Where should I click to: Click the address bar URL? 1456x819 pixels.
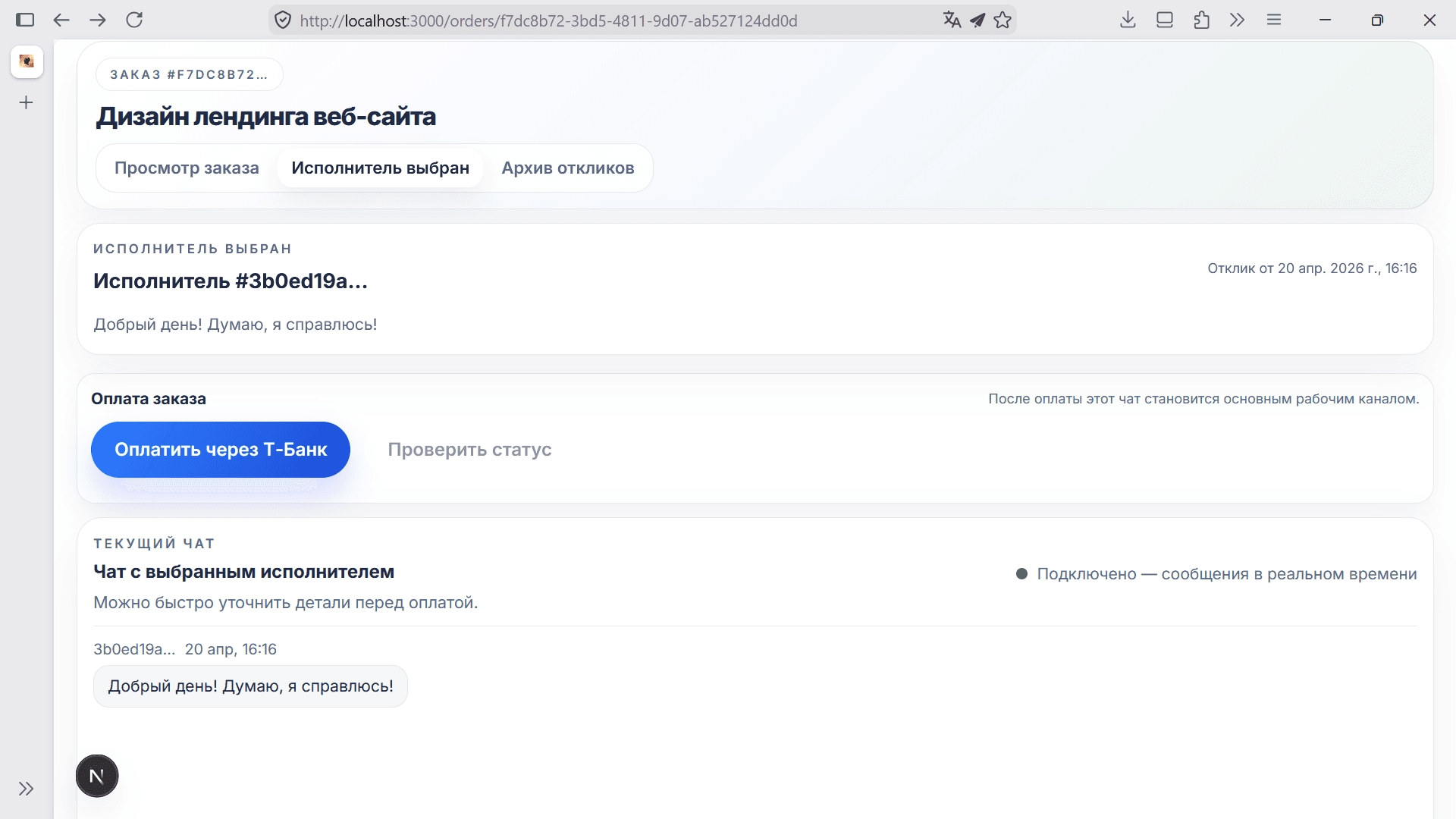coord(548,20)
